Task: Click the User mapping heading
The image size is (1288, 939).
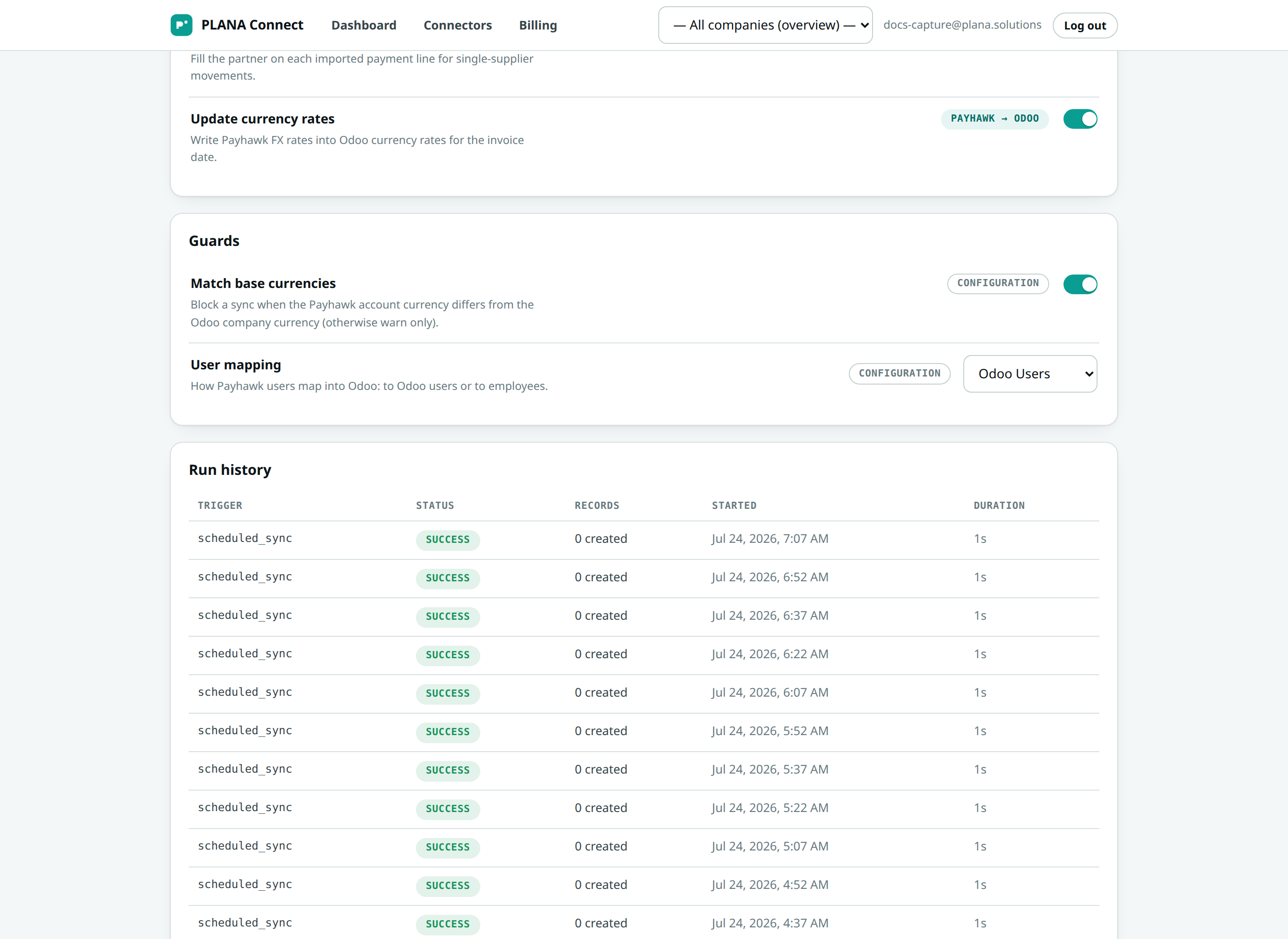Action: click(x=235, y=365)
